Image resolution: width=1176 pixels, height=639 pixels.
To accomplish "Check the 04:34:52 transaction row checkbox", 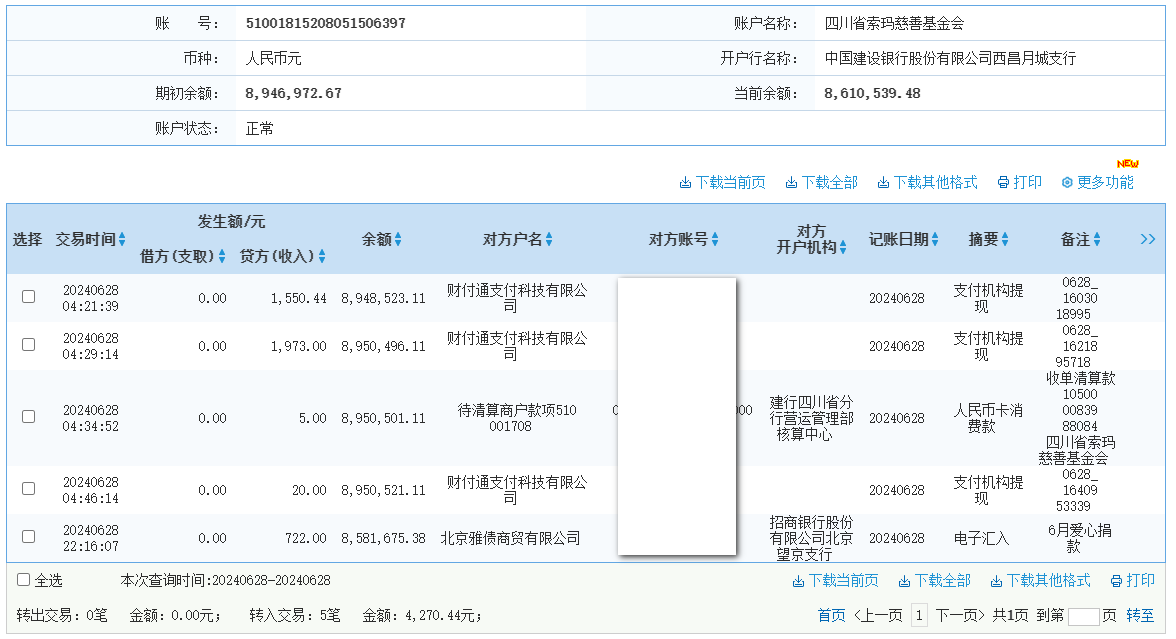I will 28,417.
